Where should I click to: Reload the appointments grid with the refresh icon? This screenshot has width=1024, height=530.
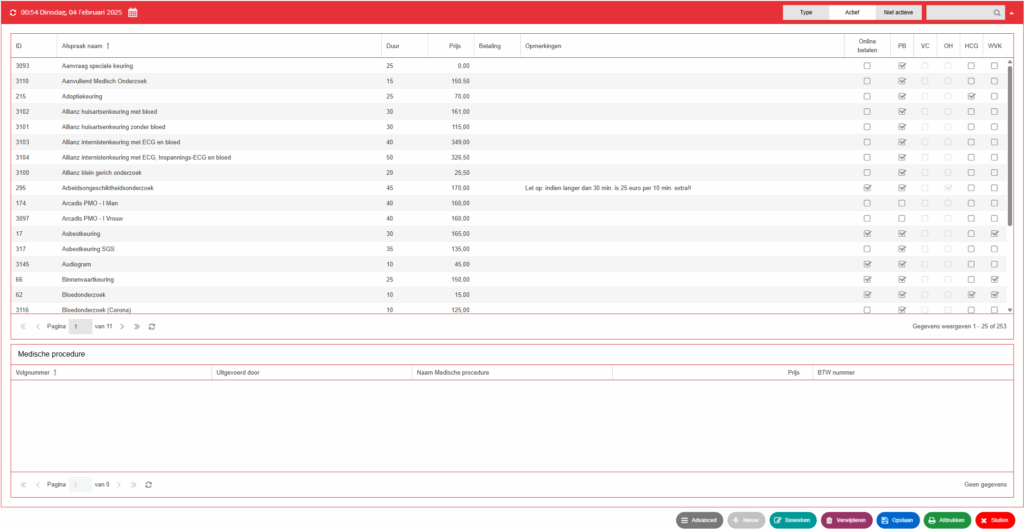pos(152,326)
